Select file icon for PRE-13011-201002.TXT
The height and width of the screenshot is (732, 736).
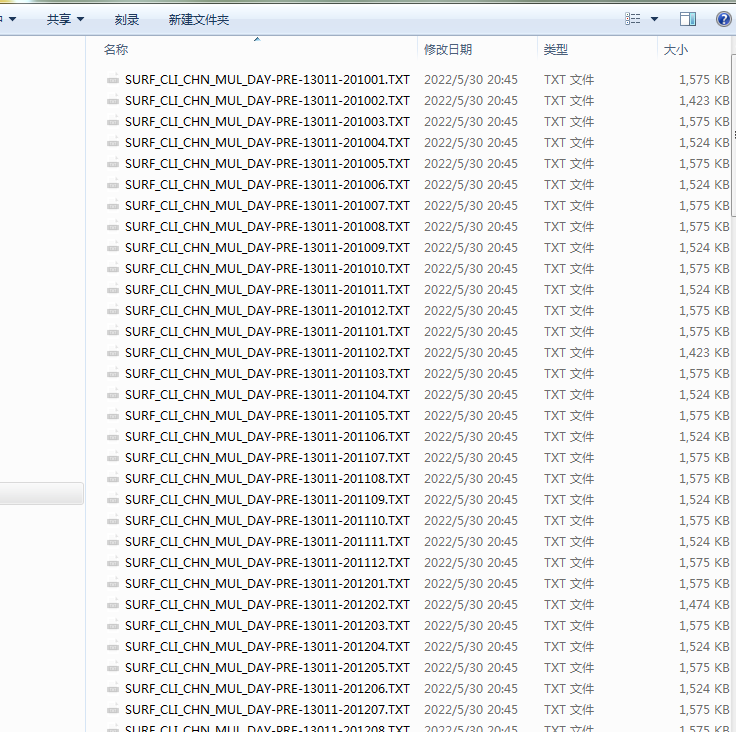113,100
